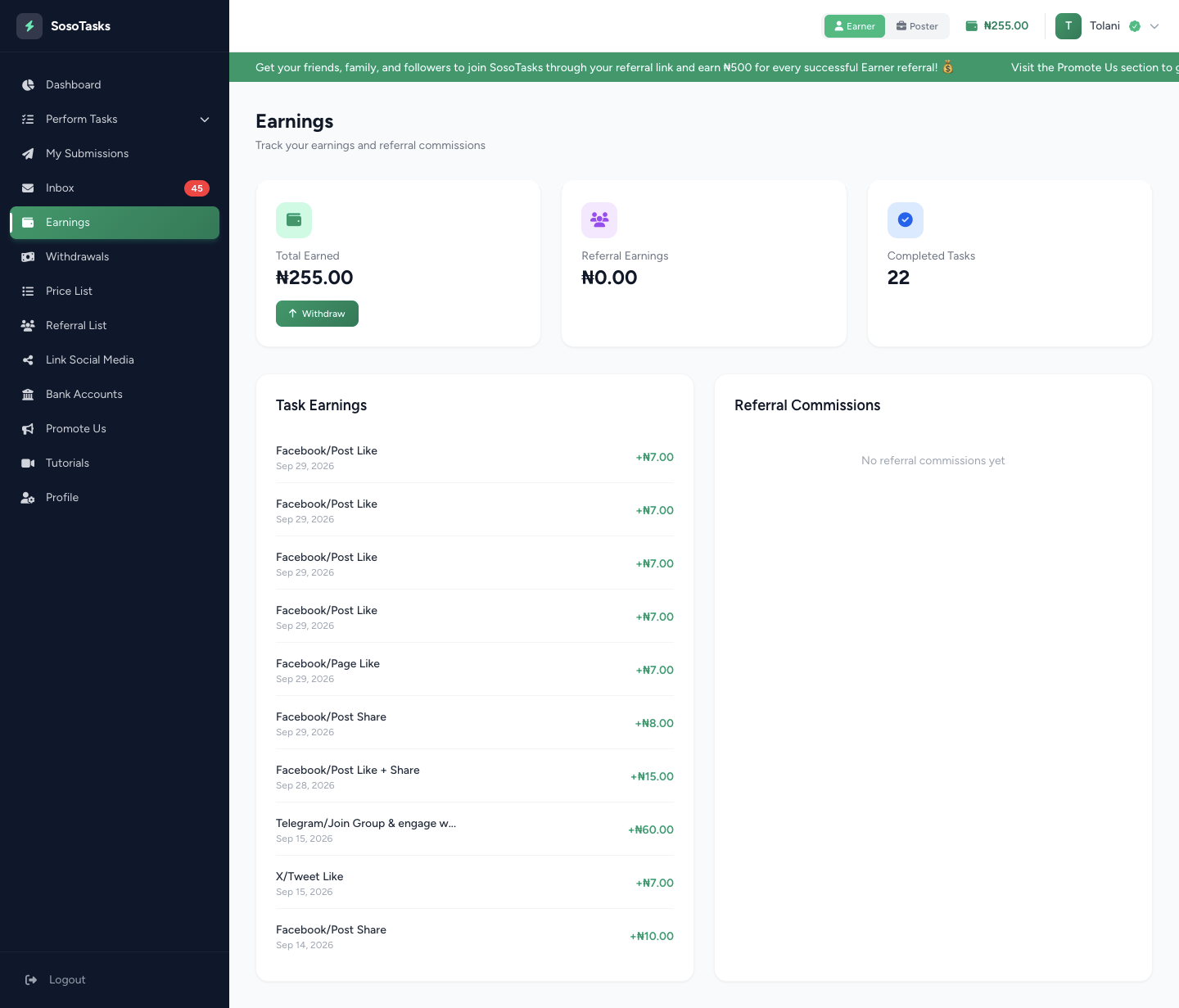The height and width of the screenshot is (1008, 1179).
Task: Click the Inbox 45 unread badge
Action: 196,188
